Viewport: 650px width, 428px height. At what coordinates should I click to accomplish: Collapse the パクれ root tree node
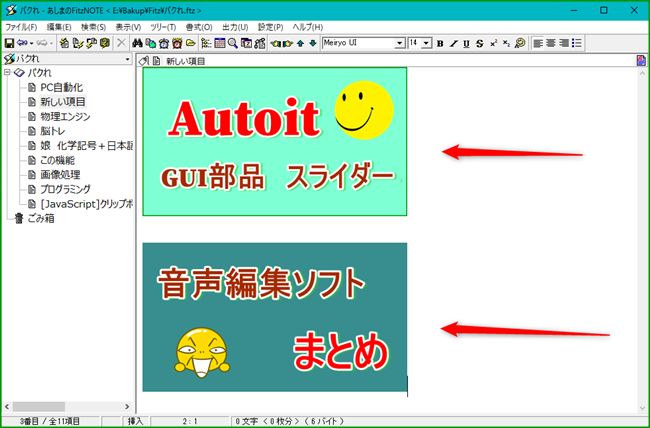click(7, 73)
